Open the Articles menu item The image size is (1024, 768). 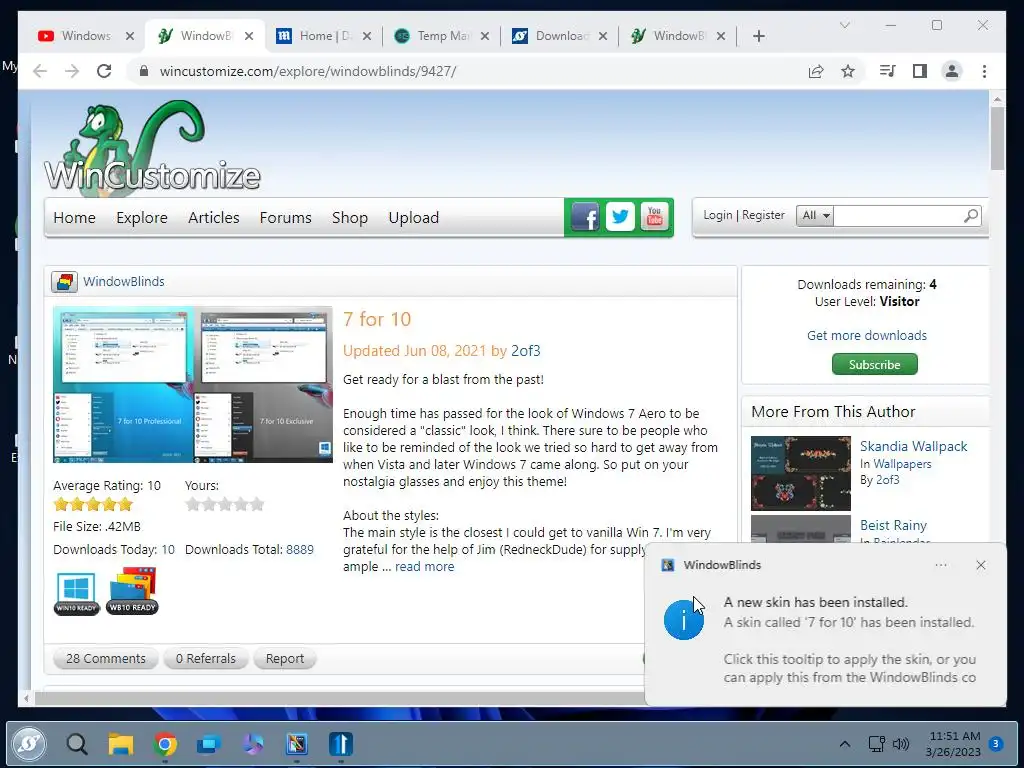click(214, 217)
